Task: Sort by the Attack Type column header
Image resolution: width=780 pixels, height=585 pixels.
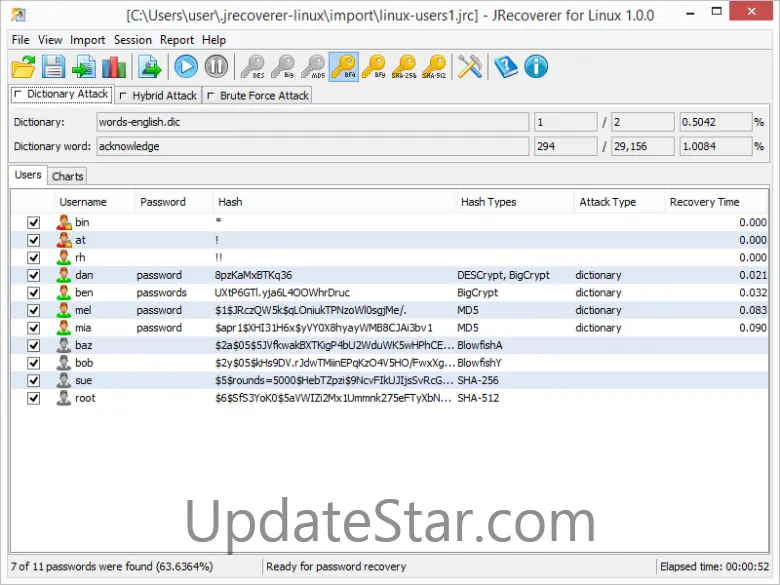Action: (619, 202)
